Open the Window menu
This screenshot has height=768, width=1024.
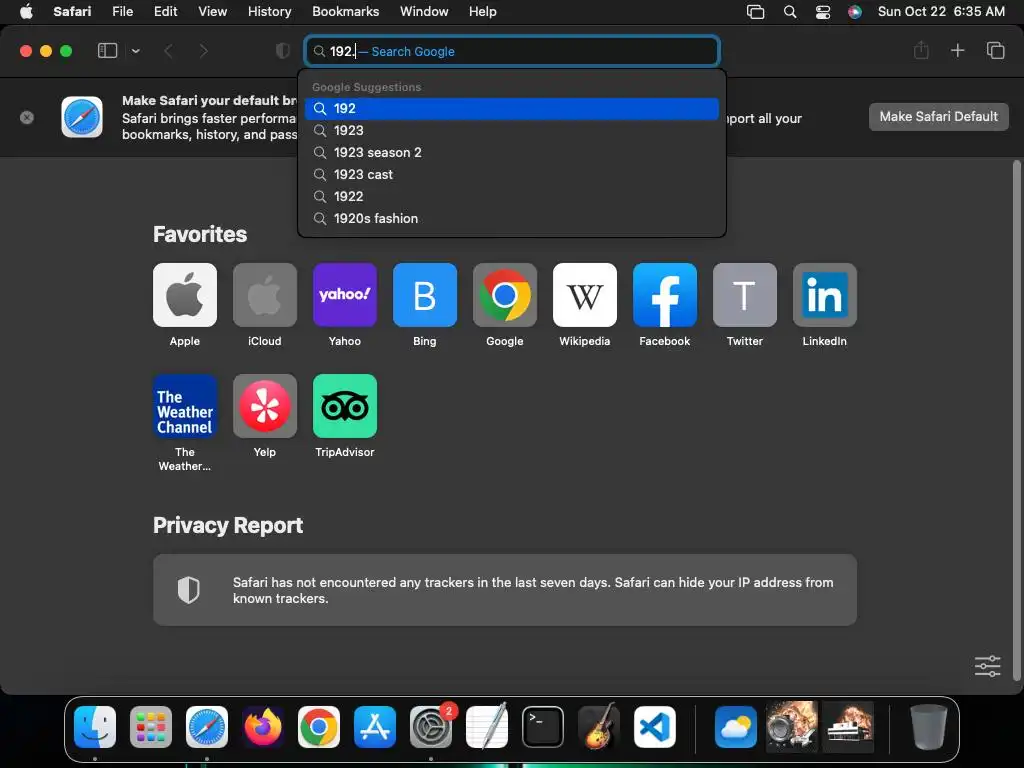pyautogui.click(x=424, y=11)
